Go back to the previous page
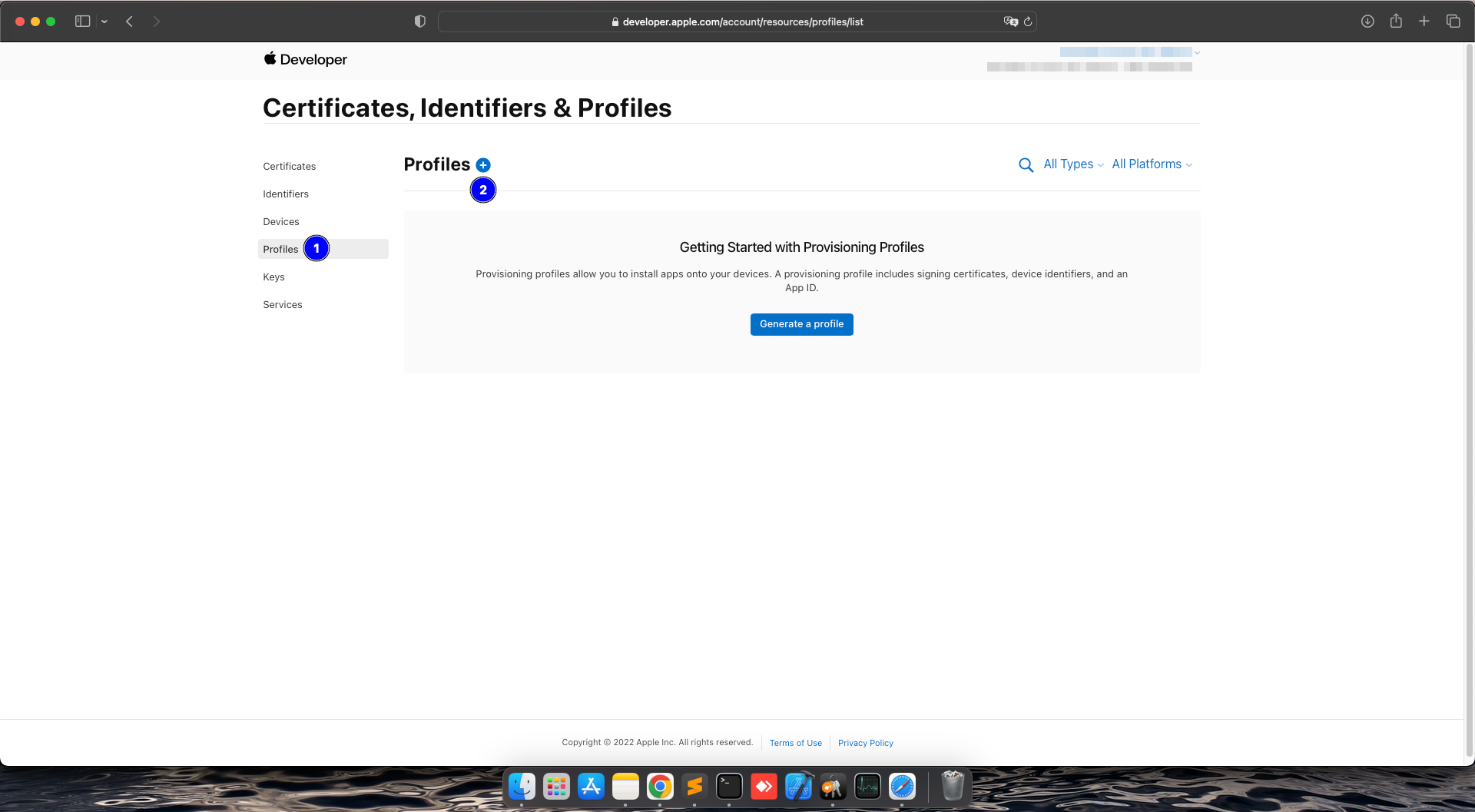The height and width of the screenshot is (812, 1475). [x=130, y=22]
